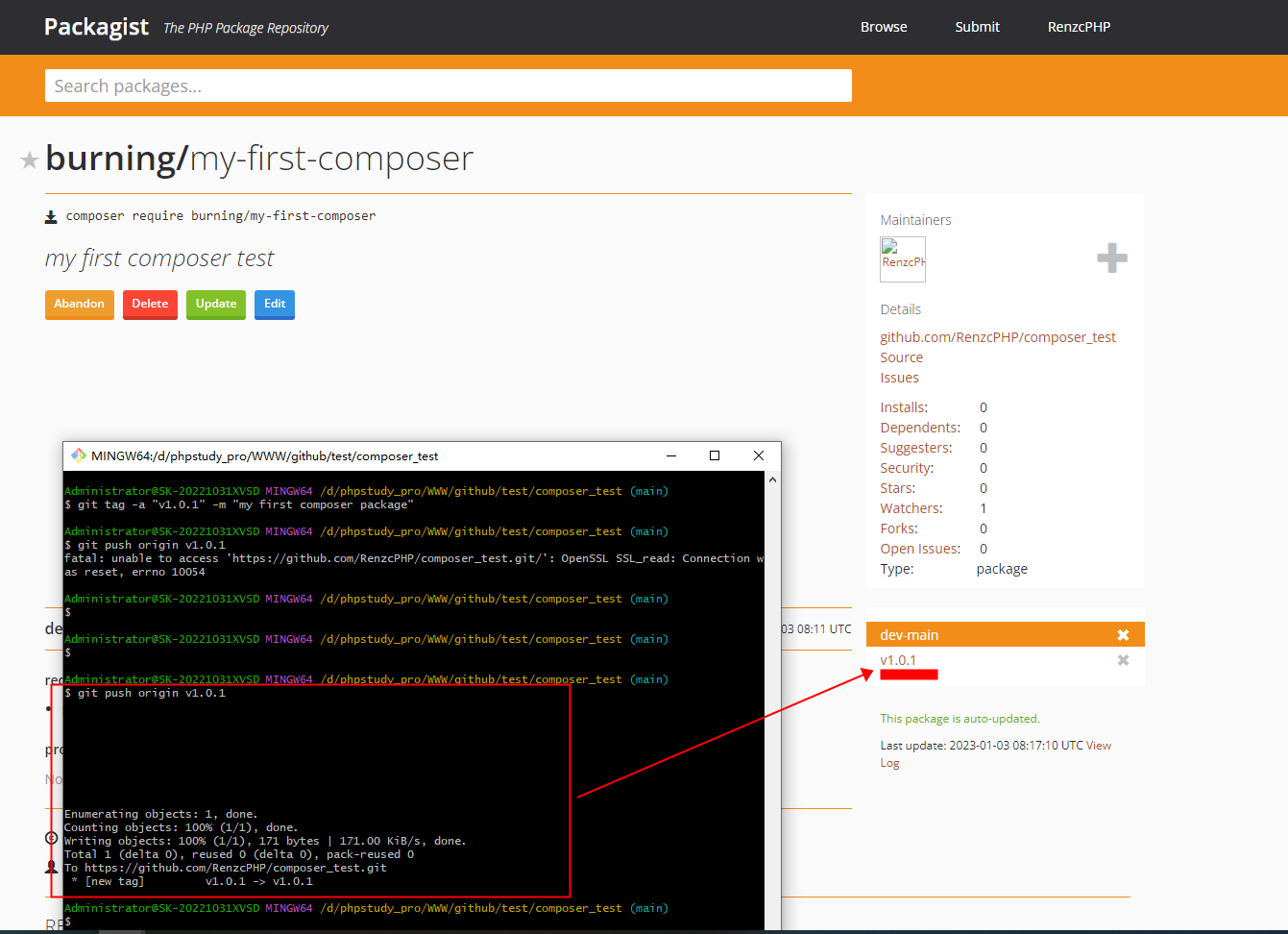Click the 'This package is auto-updated.' text
Viewport: 1288px width, 934px height.
960,719
